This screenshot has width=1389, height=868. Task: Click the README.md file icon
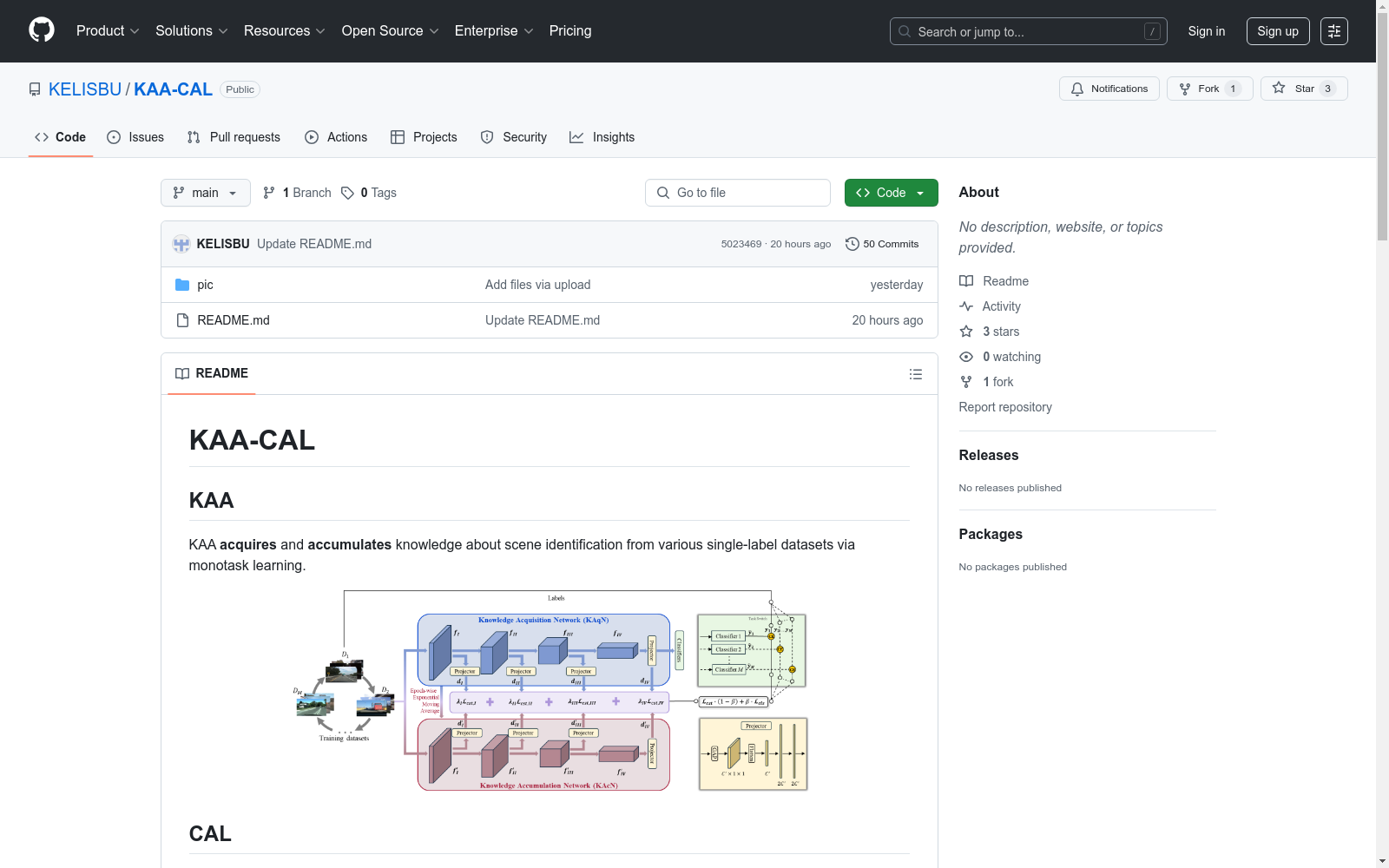click(x=182, y=320)
